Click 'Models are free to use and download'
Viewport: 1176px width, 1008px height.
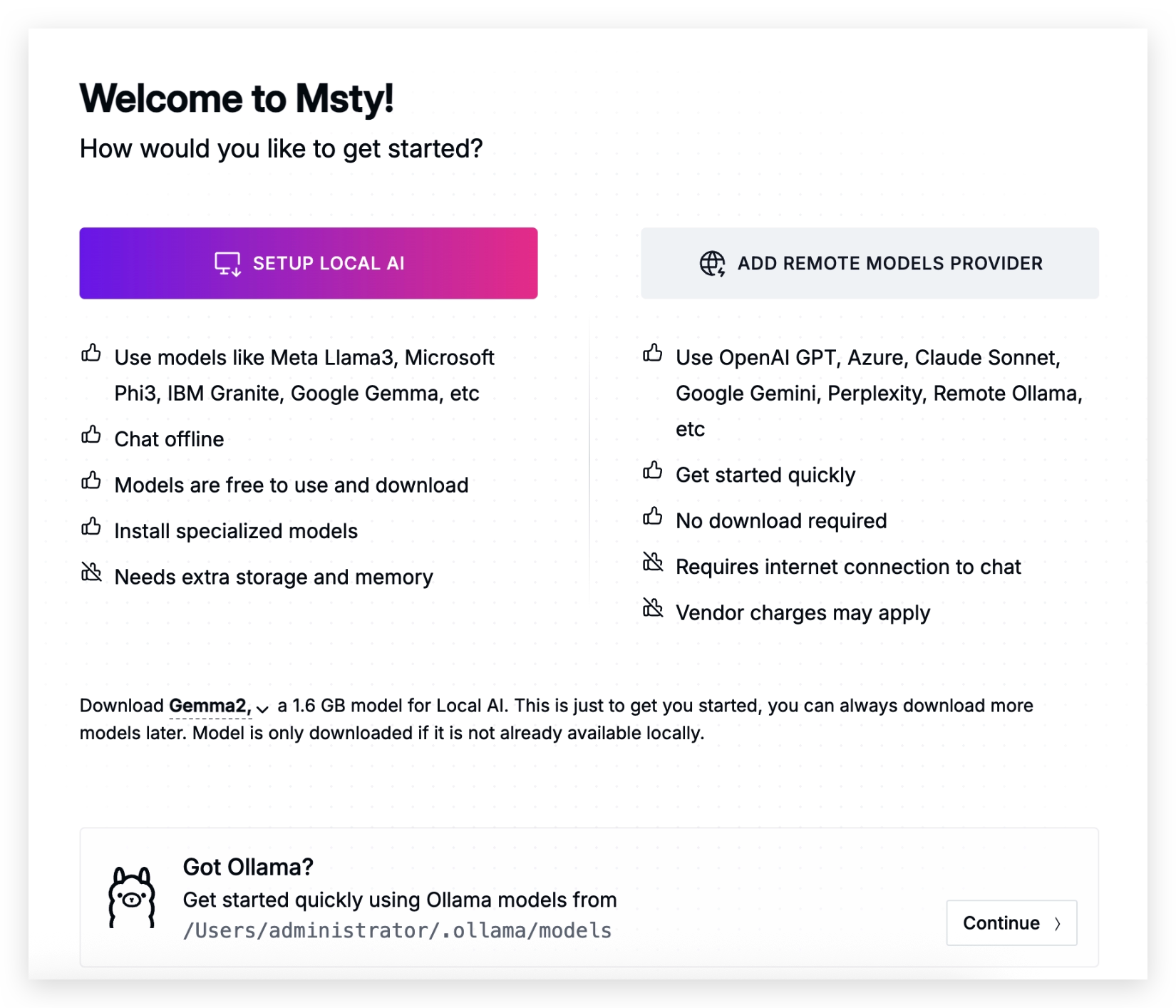pyautogui.click(x=292, y=485)
